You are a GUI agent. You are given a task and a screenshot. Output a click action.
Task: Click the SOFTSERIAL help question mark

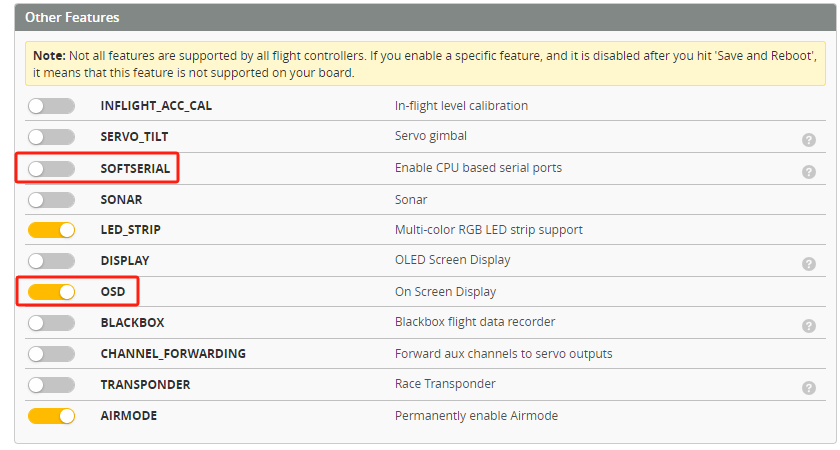coord(809,171)
